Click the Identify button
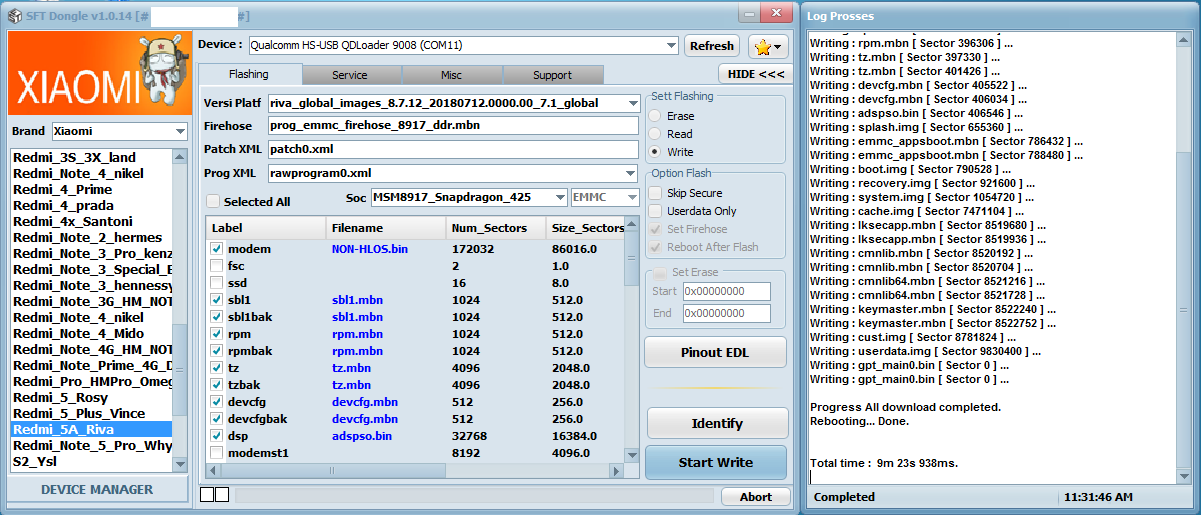This screenshot has height=515, width=1201. click(x=716, y=423)
